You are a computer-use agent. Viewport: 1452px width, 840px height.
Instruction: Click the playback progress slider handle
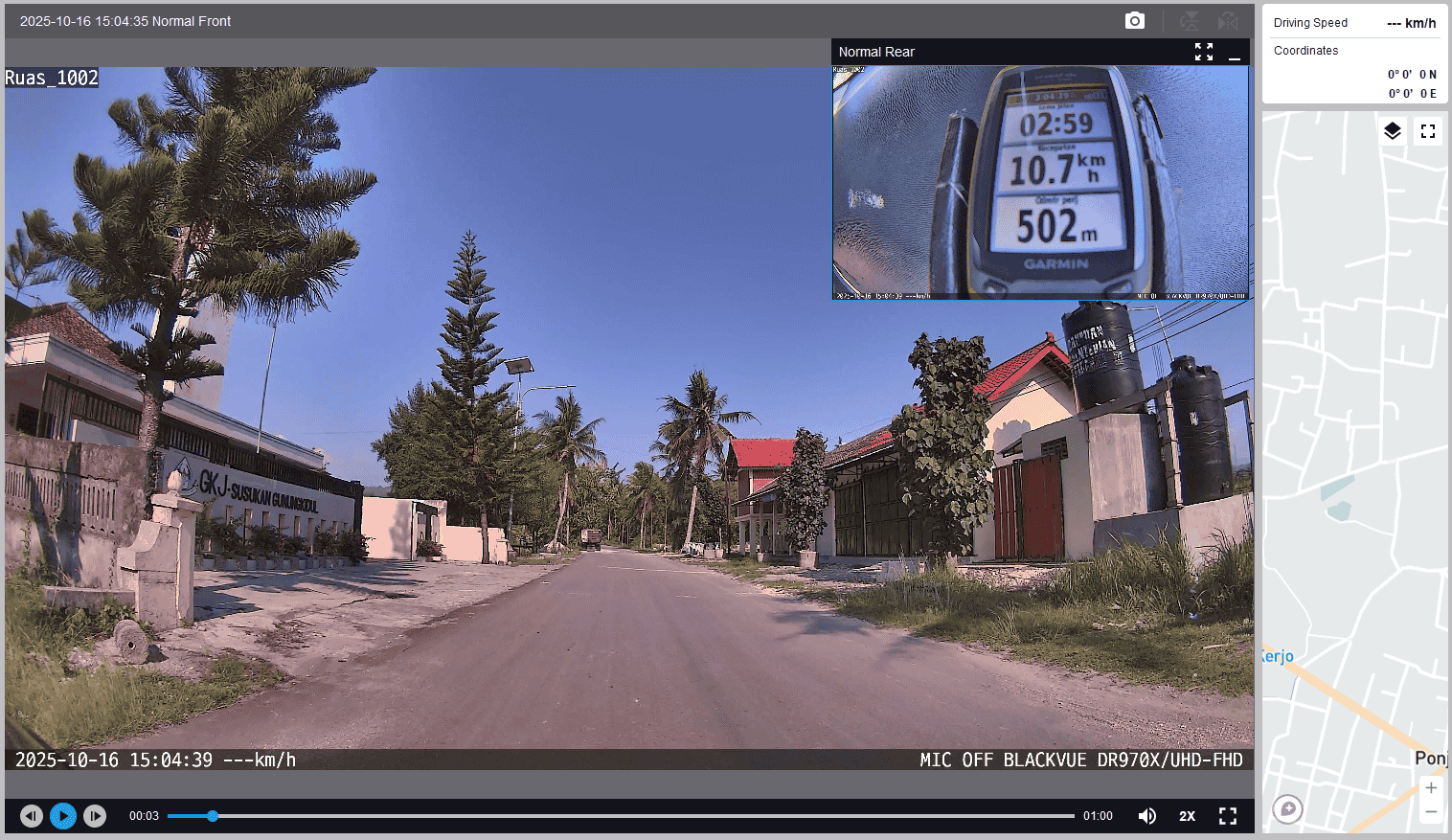pyautogui.click(x=213, y=816)
